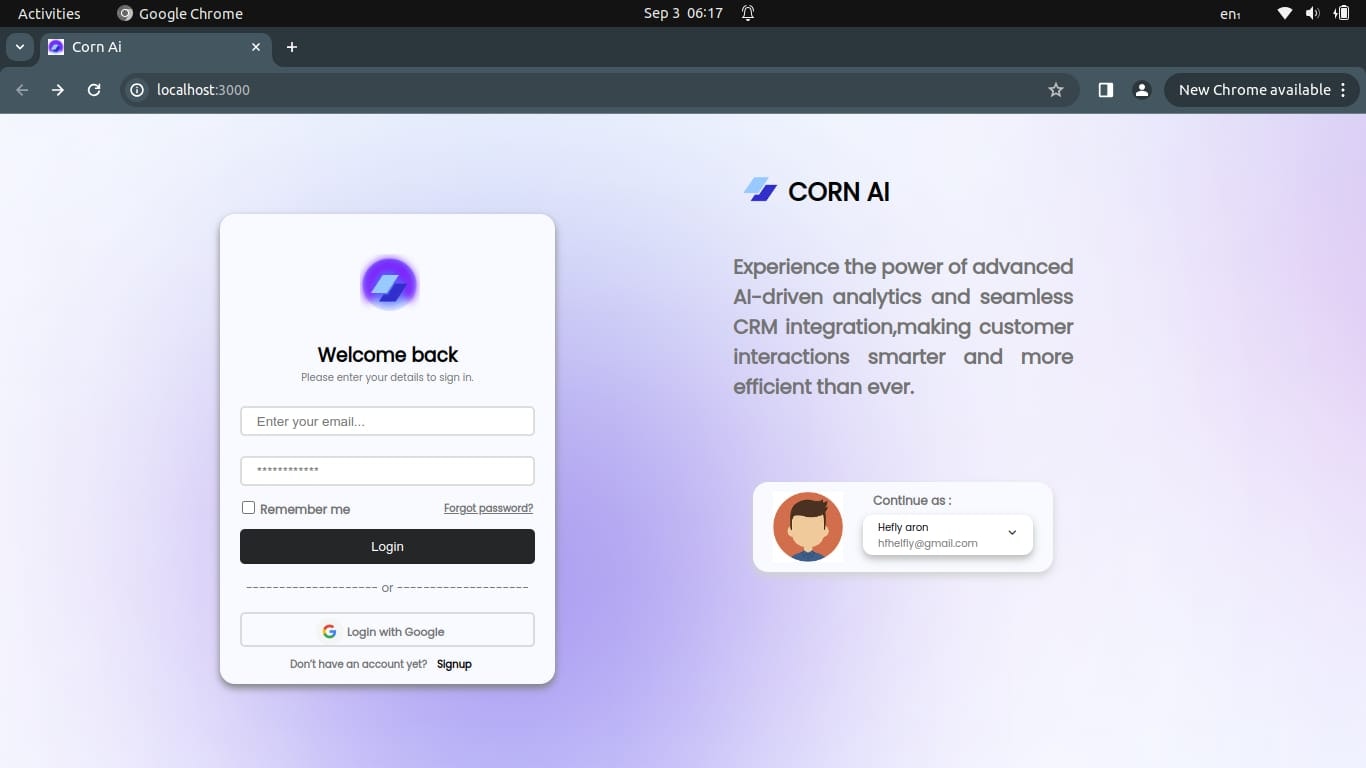Open the Chrome profile menu

[x=1141, y=90]
